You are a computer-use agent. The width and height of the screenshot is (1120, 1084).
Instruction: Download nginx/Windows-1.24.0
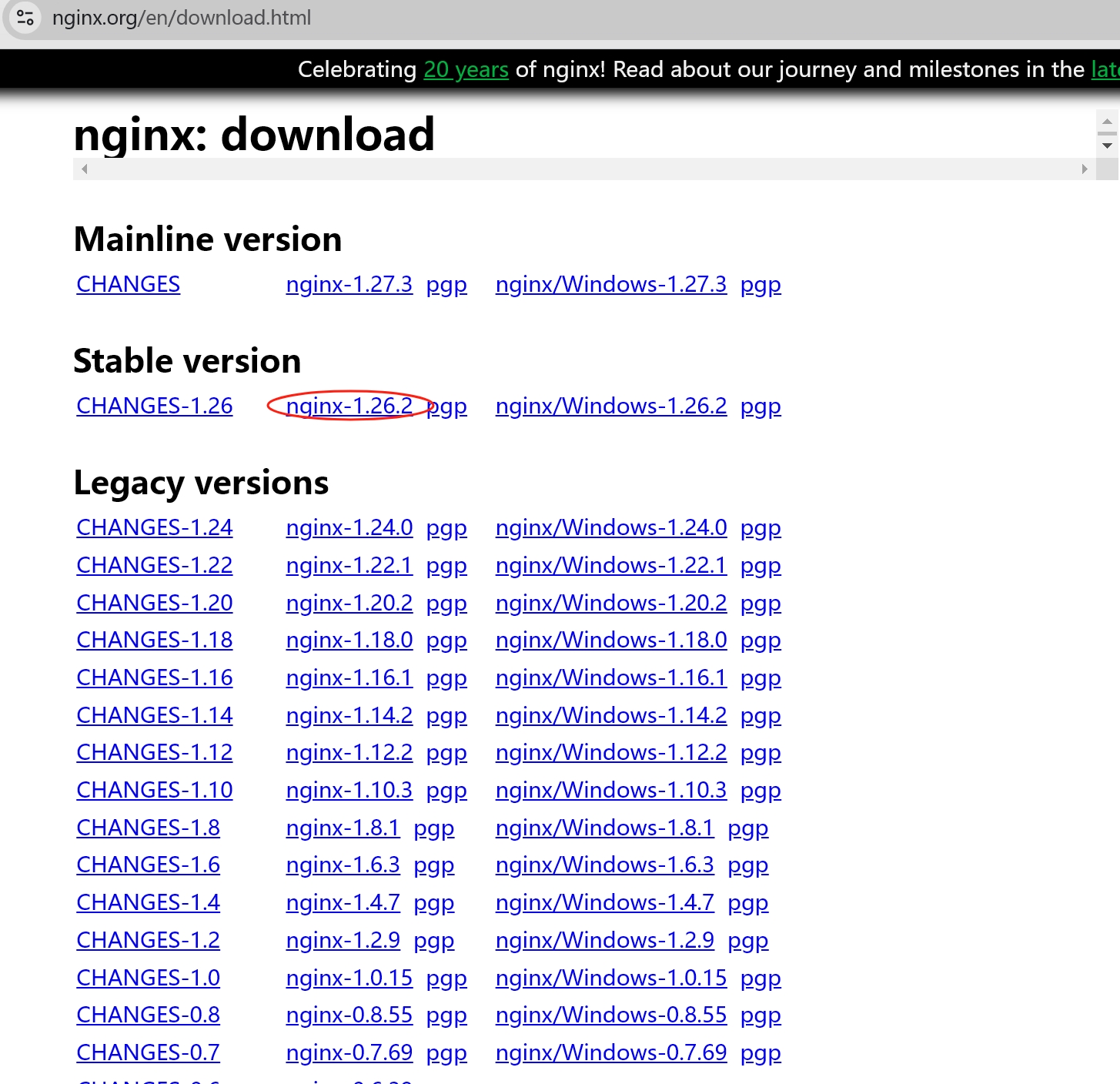pos(610,527)
